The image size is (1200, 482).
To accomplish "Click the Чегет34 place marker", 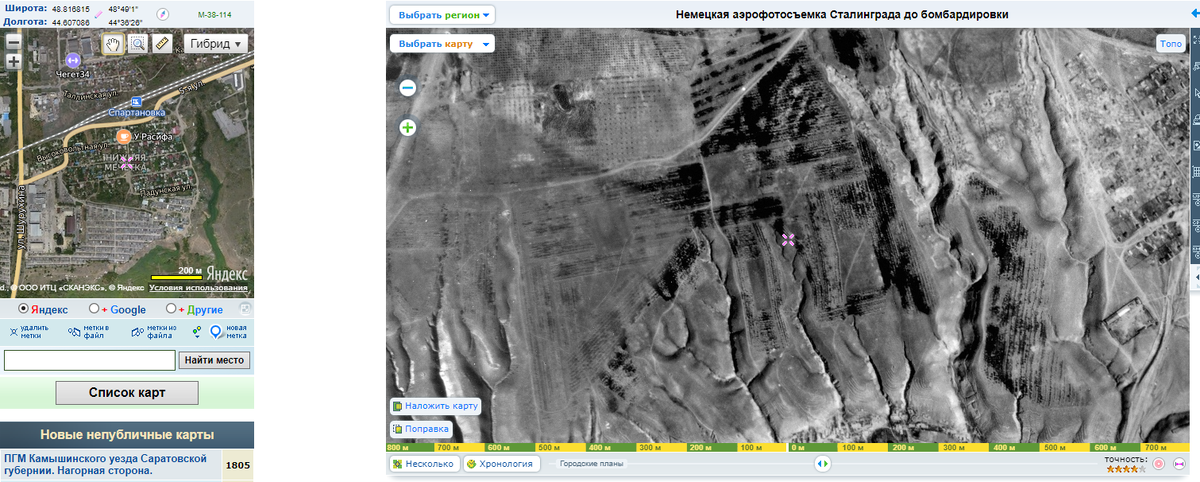I will click(x=73, y=60).
